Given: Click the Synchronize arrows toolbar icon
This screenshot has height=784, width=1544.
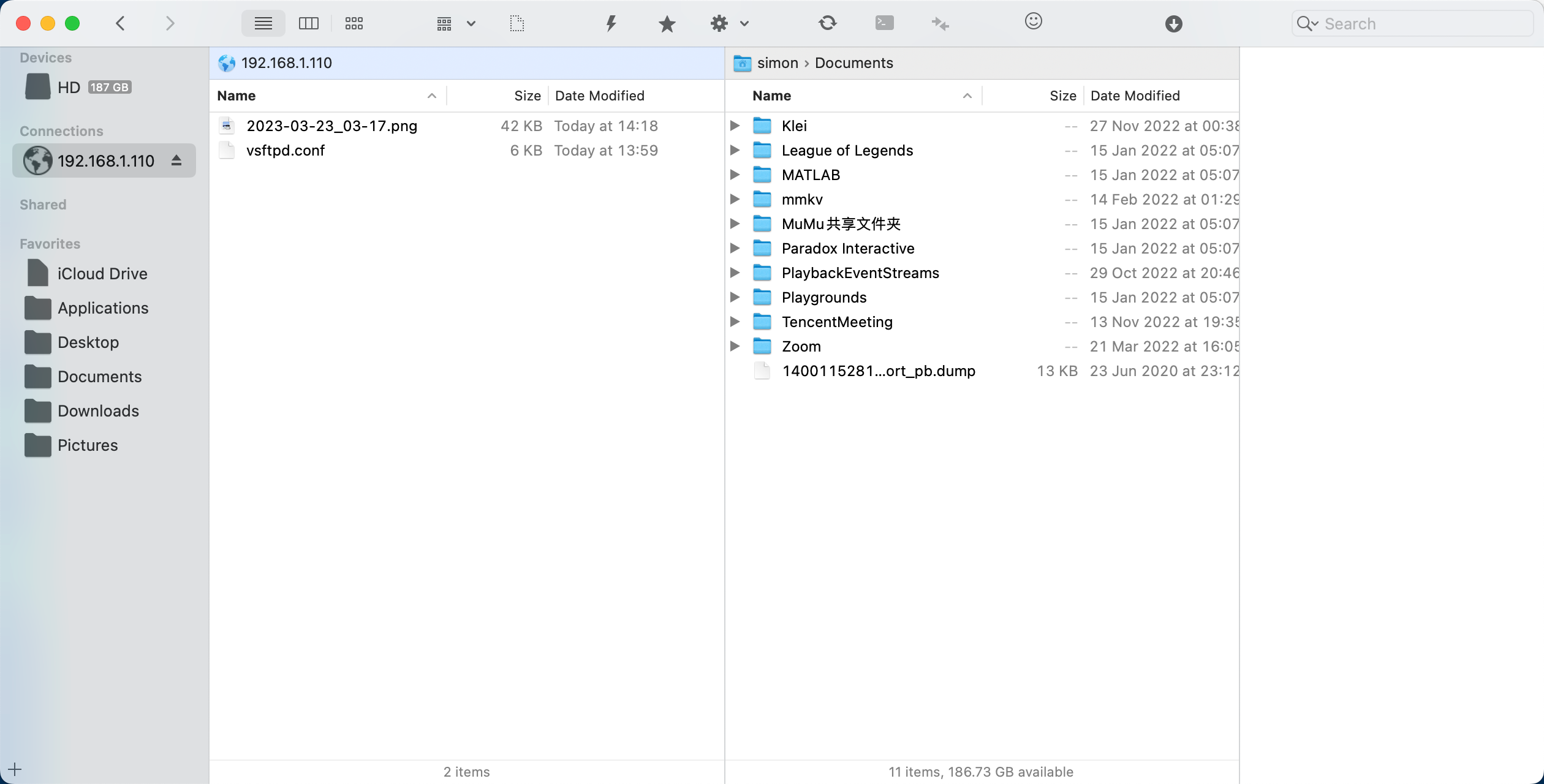Looking at the screenshot, I should [940, 24].
